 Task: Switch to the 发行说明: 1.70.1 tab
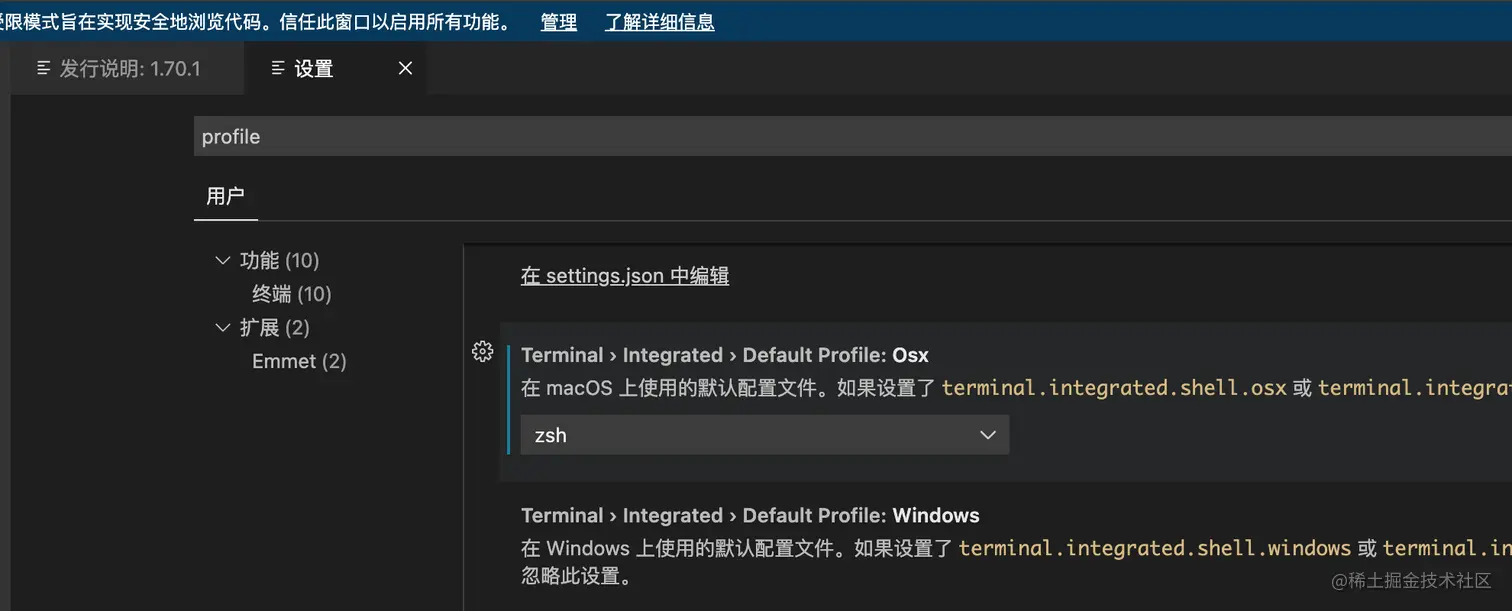[130, 68]
